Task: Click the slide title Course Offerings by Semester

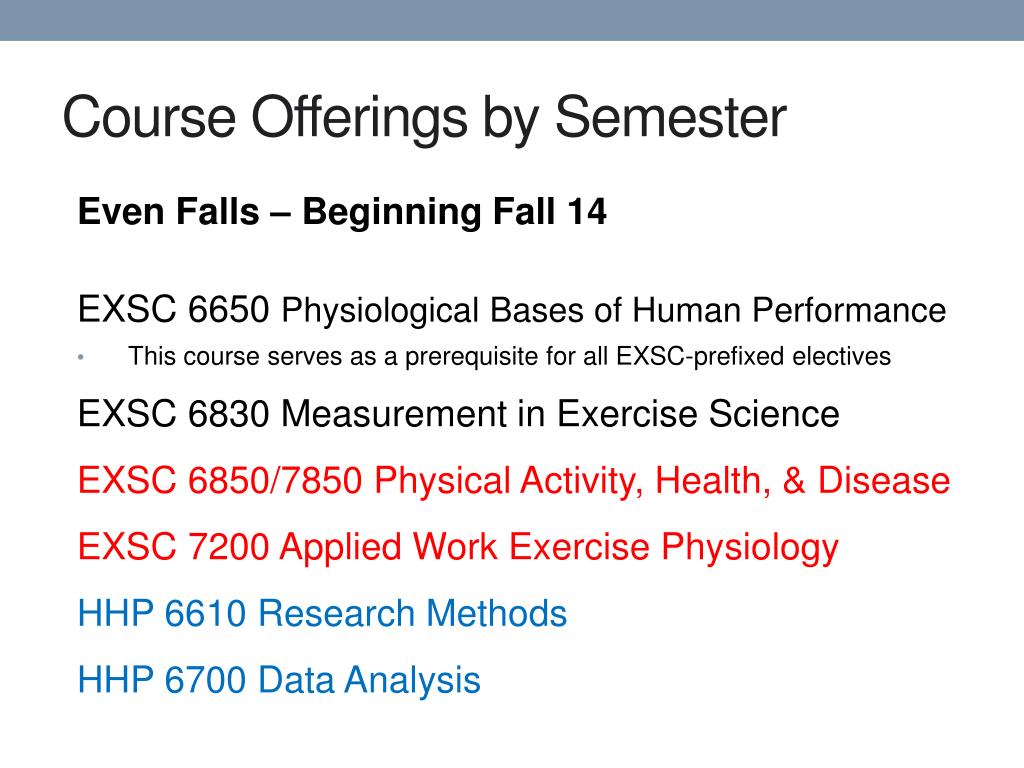Action: point(424,118)
